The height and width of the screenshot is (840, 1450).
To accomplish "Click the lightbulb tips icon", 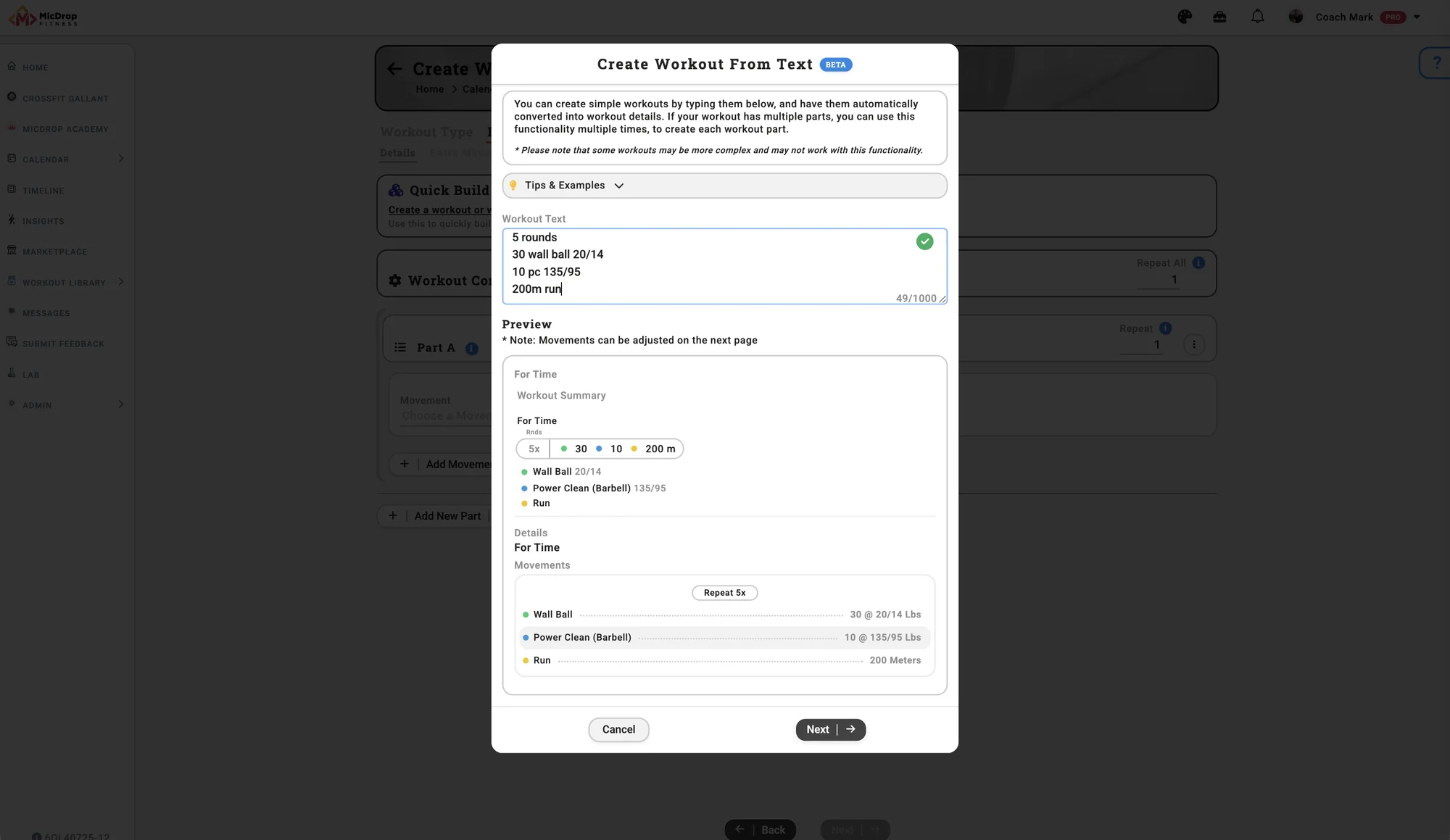I will tap(513, 186).
